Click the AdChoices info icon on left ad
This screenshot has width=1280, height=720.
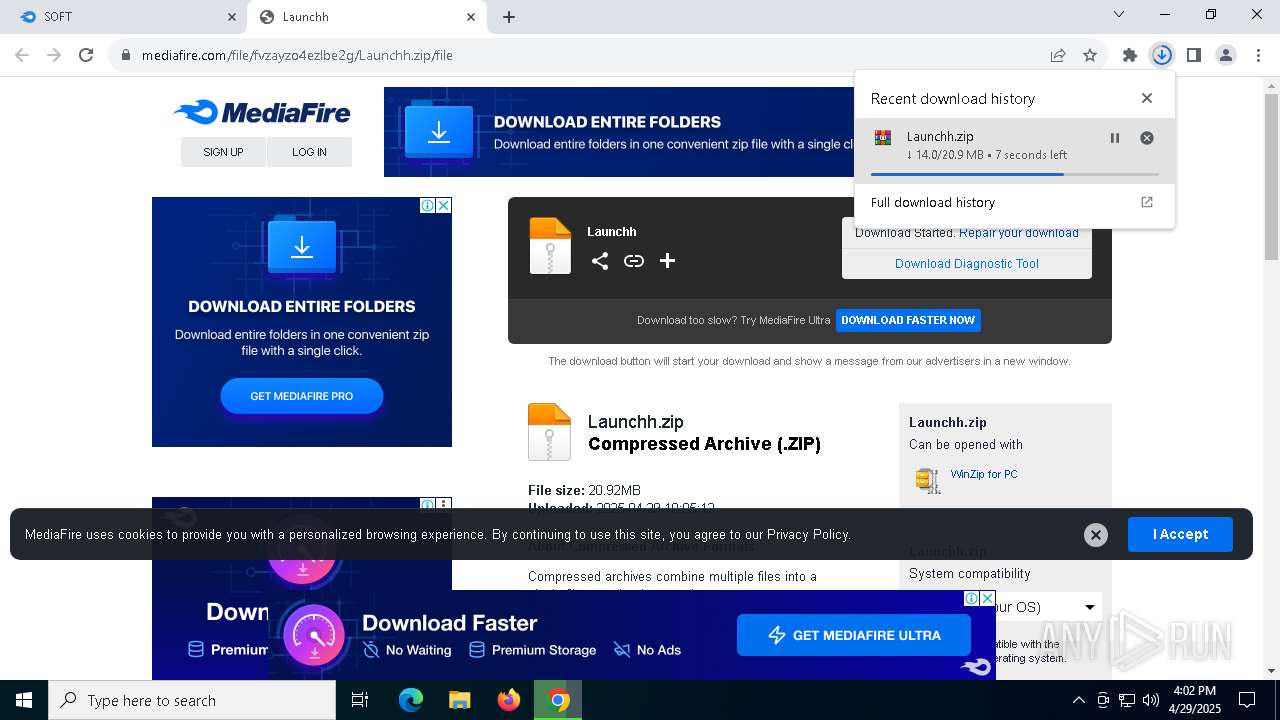pos(428,205)
